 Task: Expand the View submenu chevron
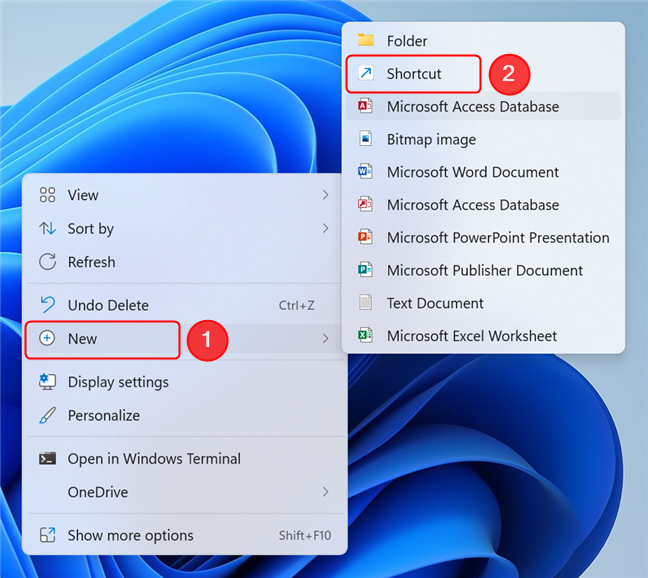326,195
